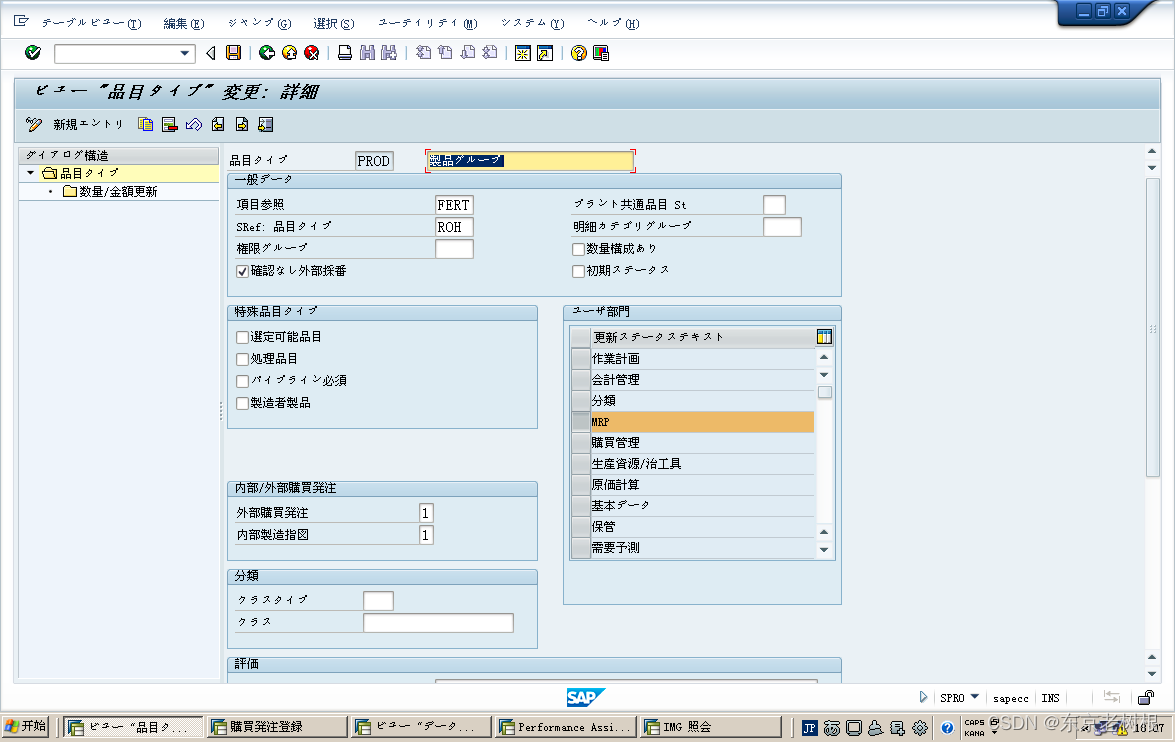
Task: Open the Find (binoculars) icon
Action: click(368, 52)
